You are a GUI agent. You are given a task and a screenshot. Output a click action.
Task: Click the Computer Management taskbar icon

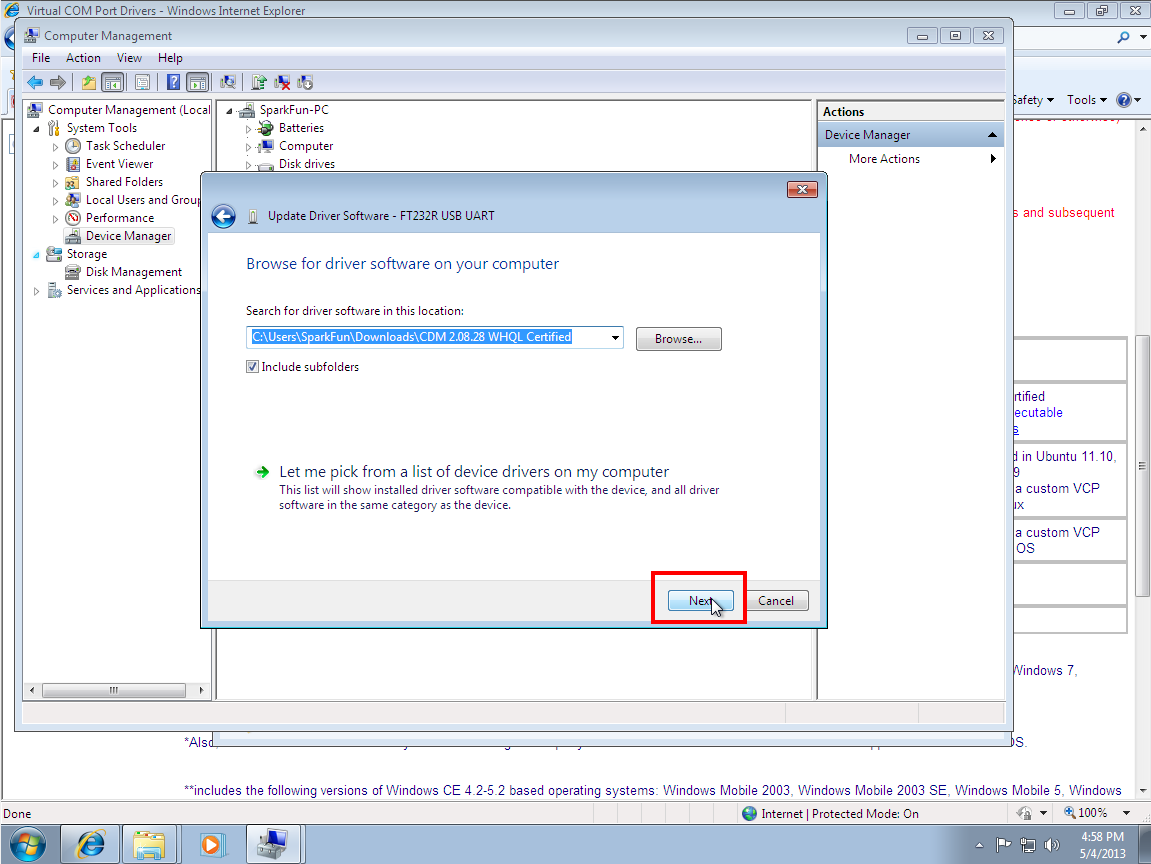tap(272, 844)
